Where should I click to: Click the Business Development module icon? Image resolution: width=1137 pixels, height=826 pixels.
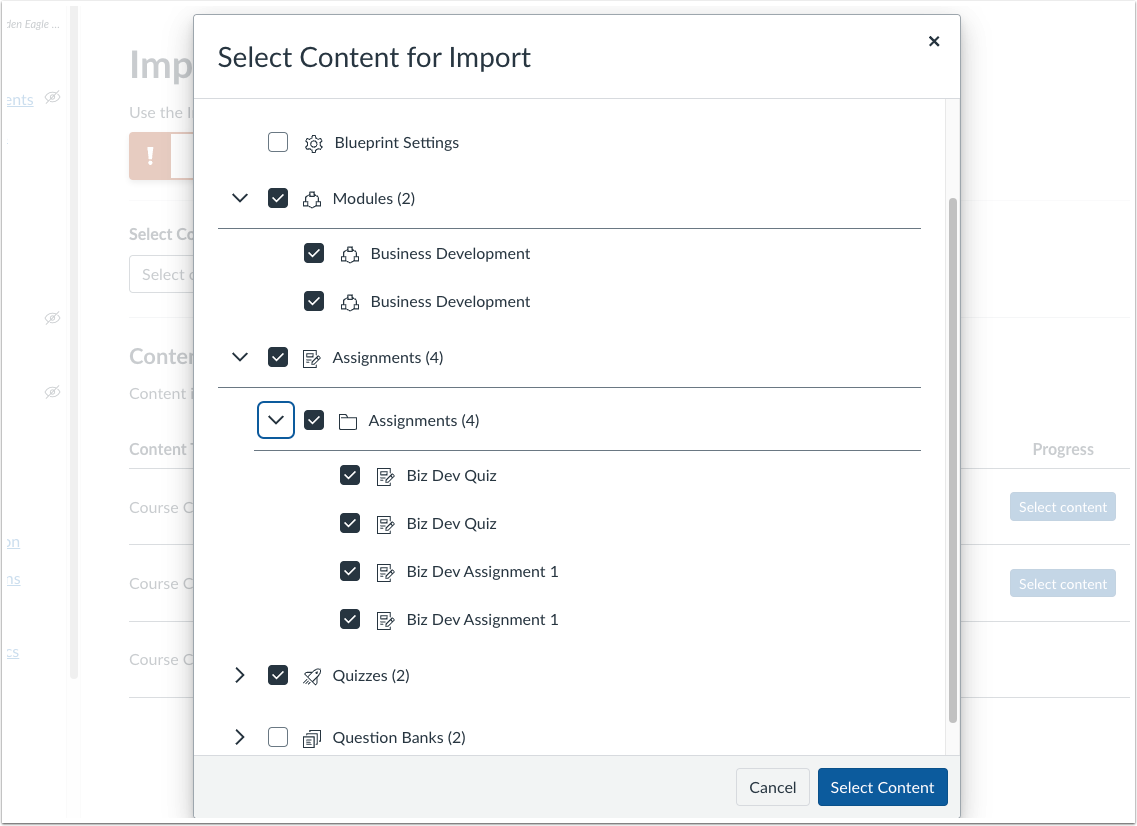[x=349, y=253]
